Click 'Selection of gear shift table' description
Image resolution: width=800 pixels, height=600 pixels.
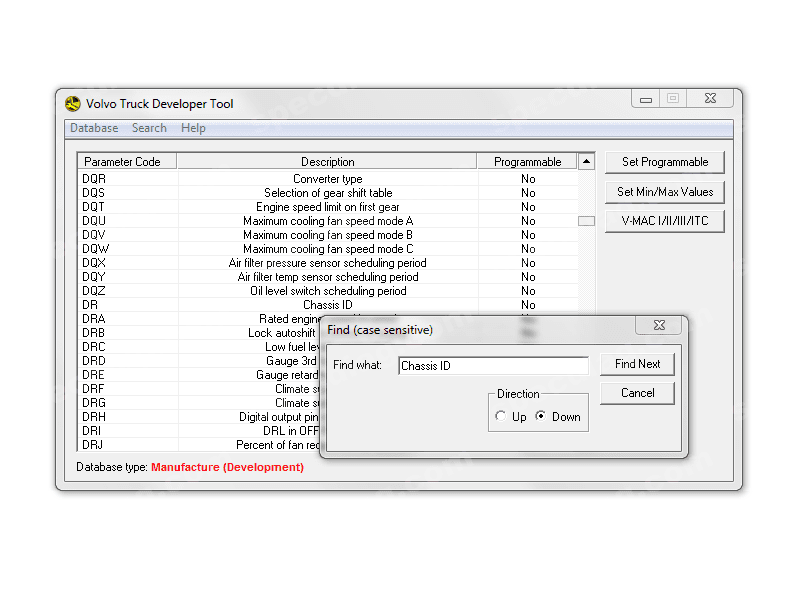coord(328,193)
